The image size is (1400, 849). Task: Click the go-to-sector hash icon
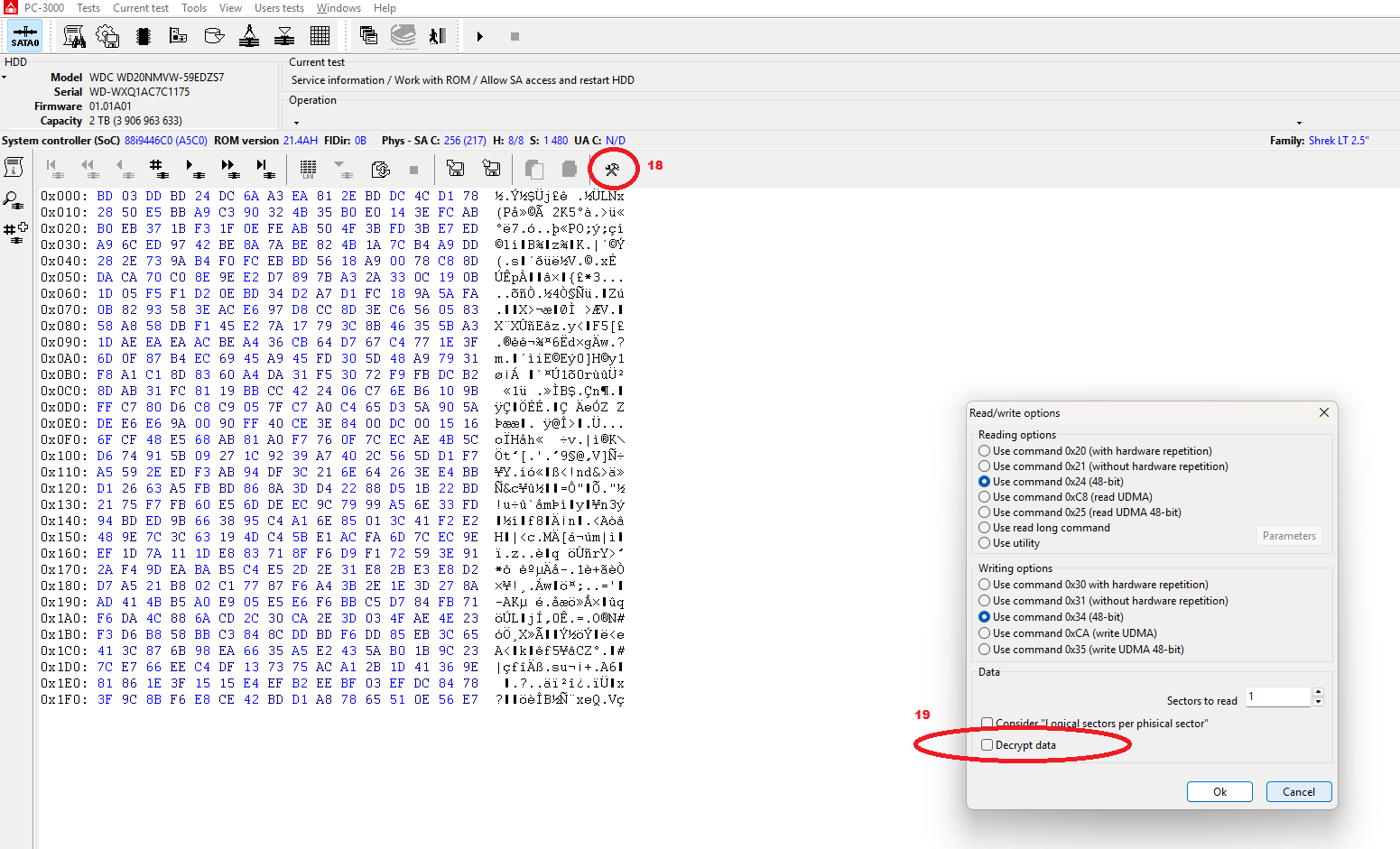point(157,168)
